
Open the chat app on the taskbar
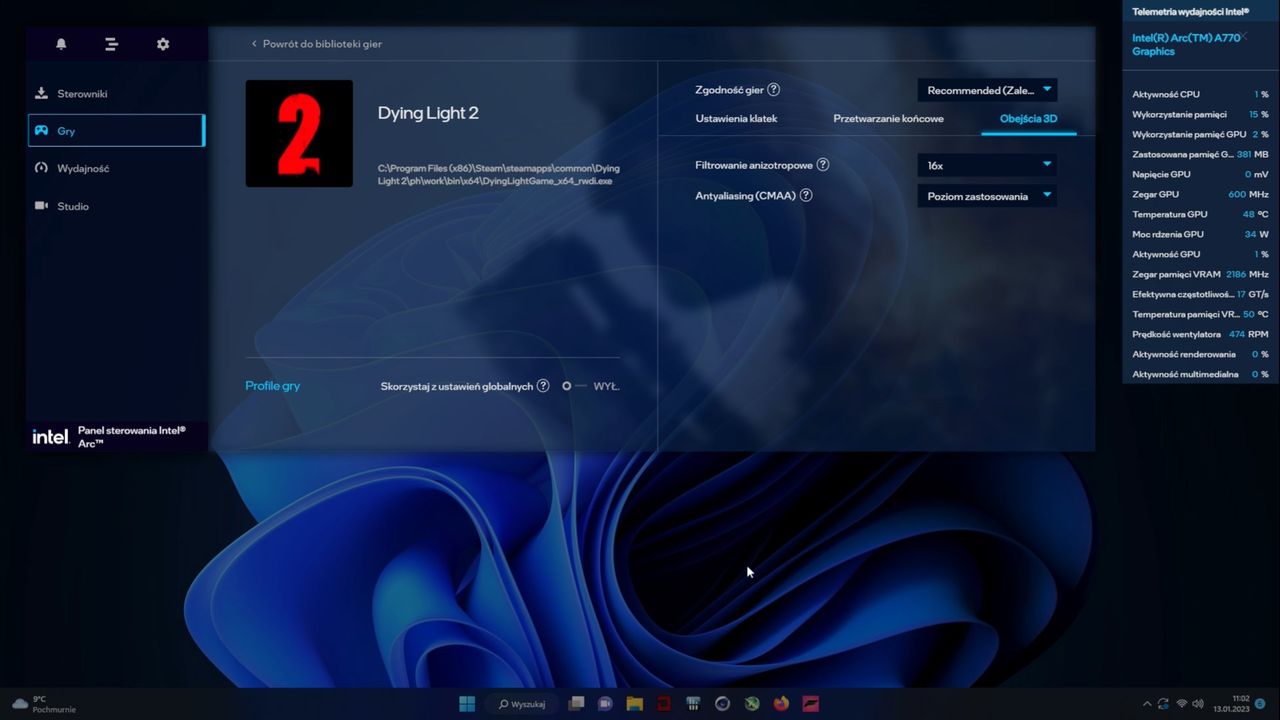[605, 703]
